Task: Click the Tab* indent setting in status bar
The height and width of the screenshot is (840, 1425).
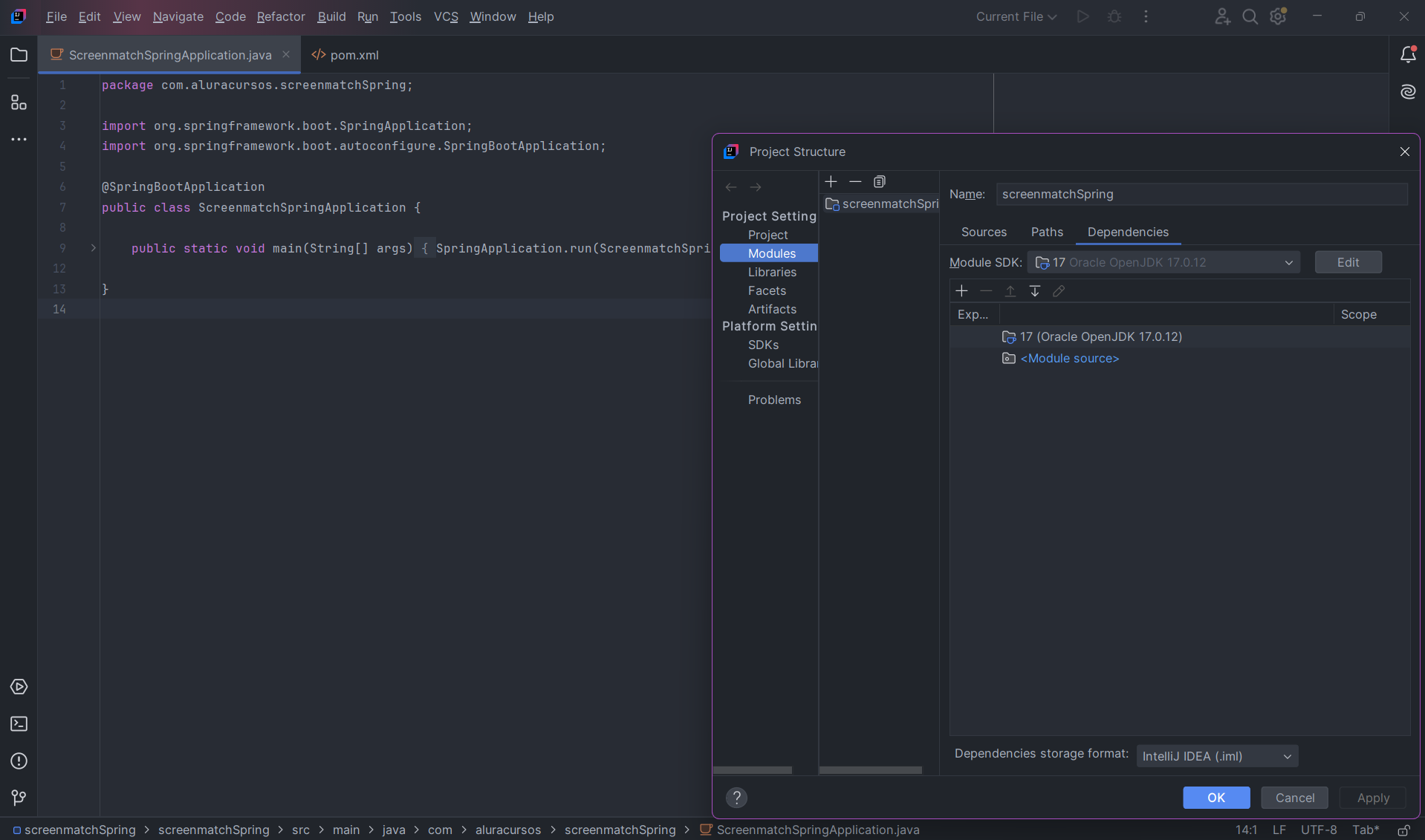Action: click(1365, 830)
